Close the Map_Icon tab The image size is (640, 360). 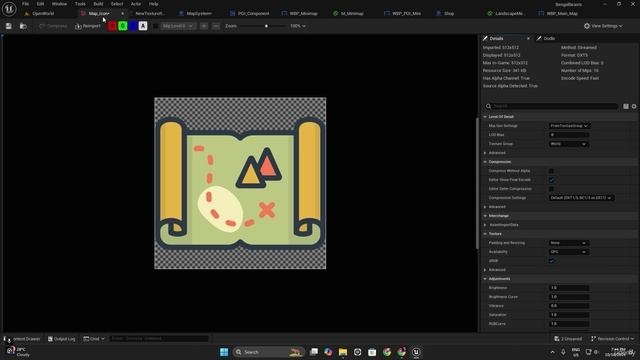tap(122, 13)
